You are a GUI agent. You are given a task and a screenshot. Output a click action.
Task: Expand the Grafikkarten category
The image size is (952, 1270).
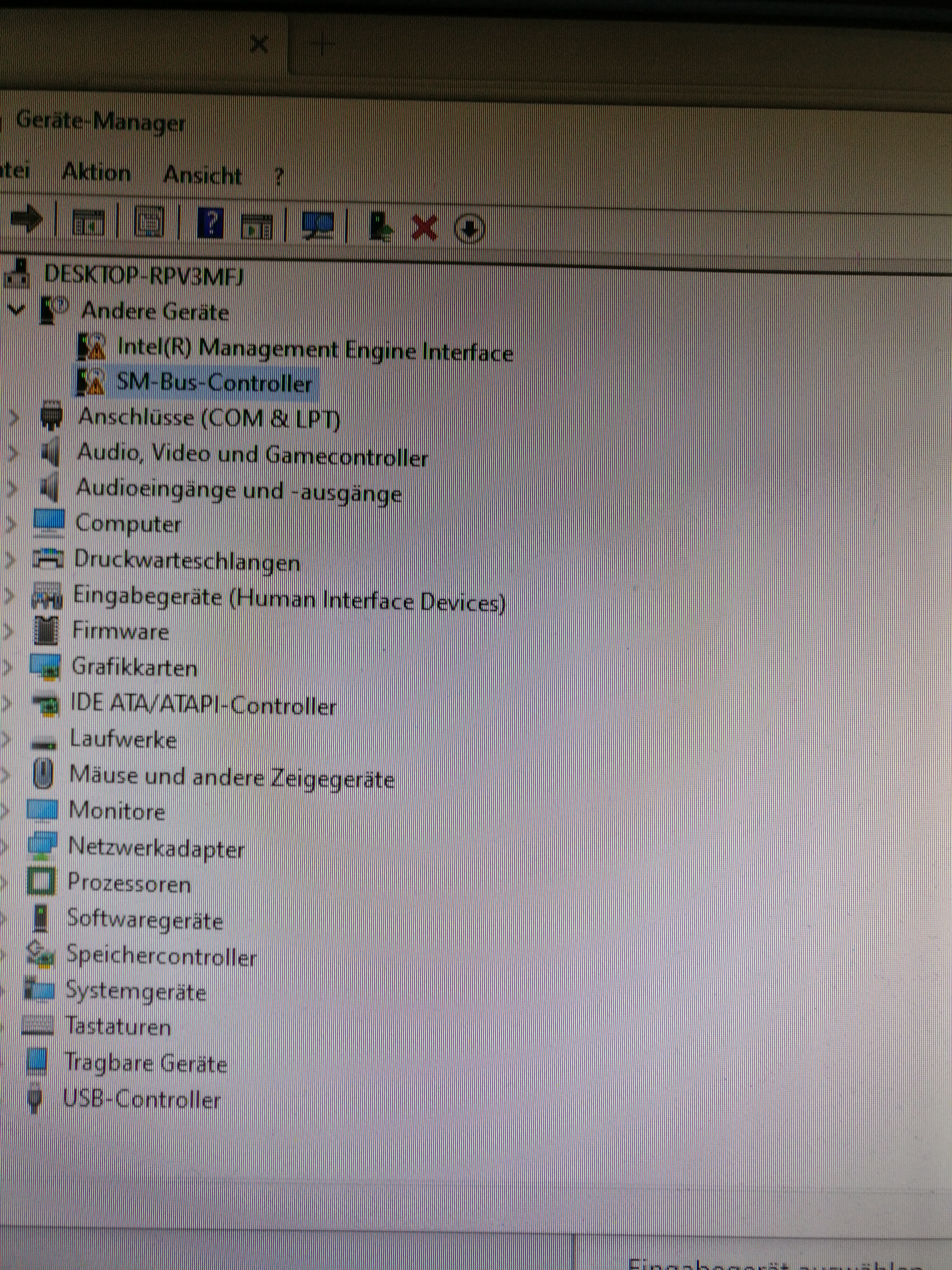(x=8, y=666)
